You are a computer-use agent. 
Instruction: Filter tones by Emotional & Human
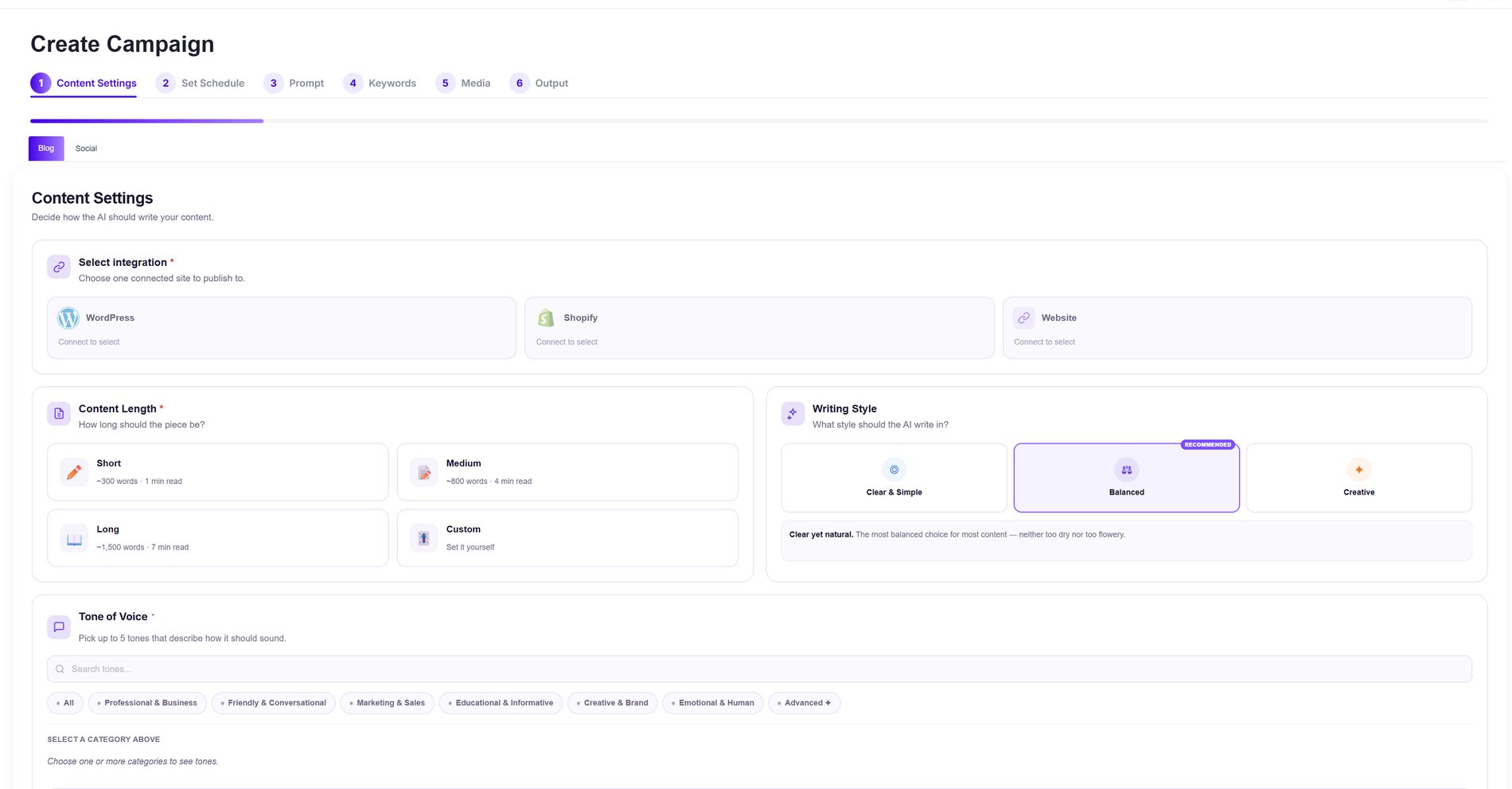point(713,703)
